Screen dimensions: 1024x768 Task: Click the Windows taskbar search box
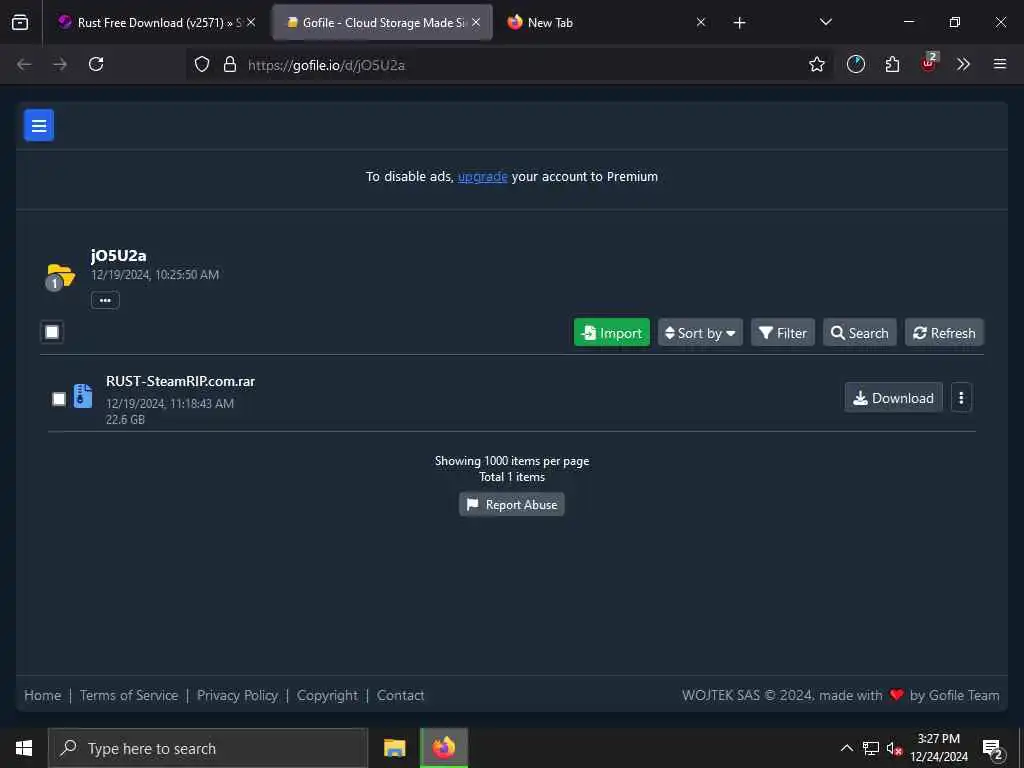coord(208,748)
